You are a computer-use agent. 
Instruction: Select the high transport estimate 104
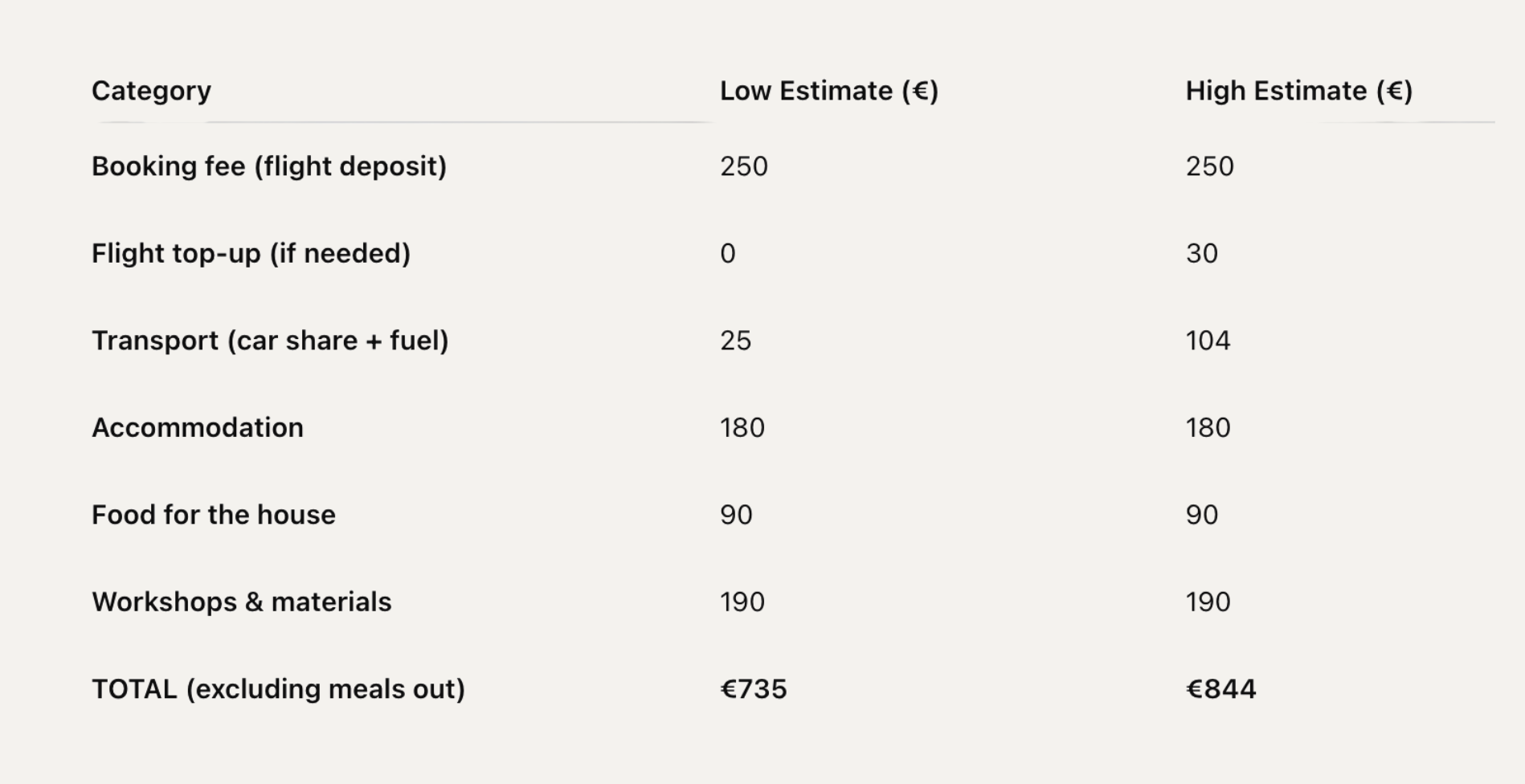(1208, 341)
